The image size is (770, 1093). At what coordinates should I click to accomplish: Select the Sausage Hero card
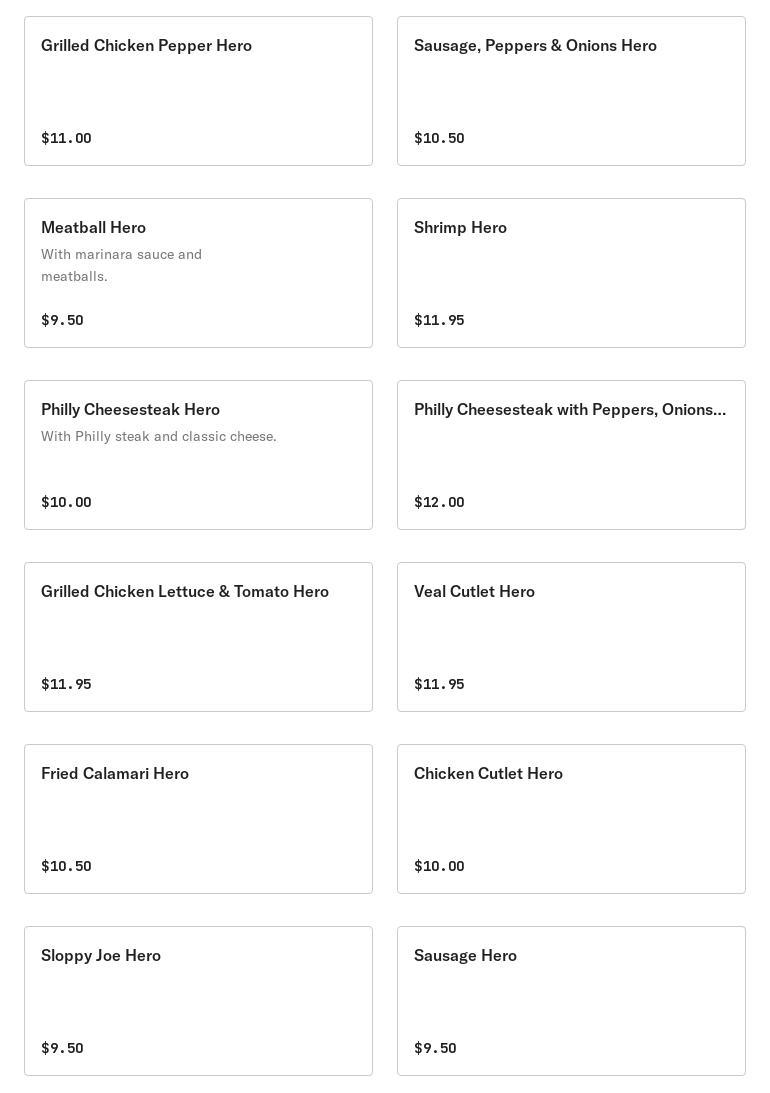pyautogui.click(x=571, y=1001)
